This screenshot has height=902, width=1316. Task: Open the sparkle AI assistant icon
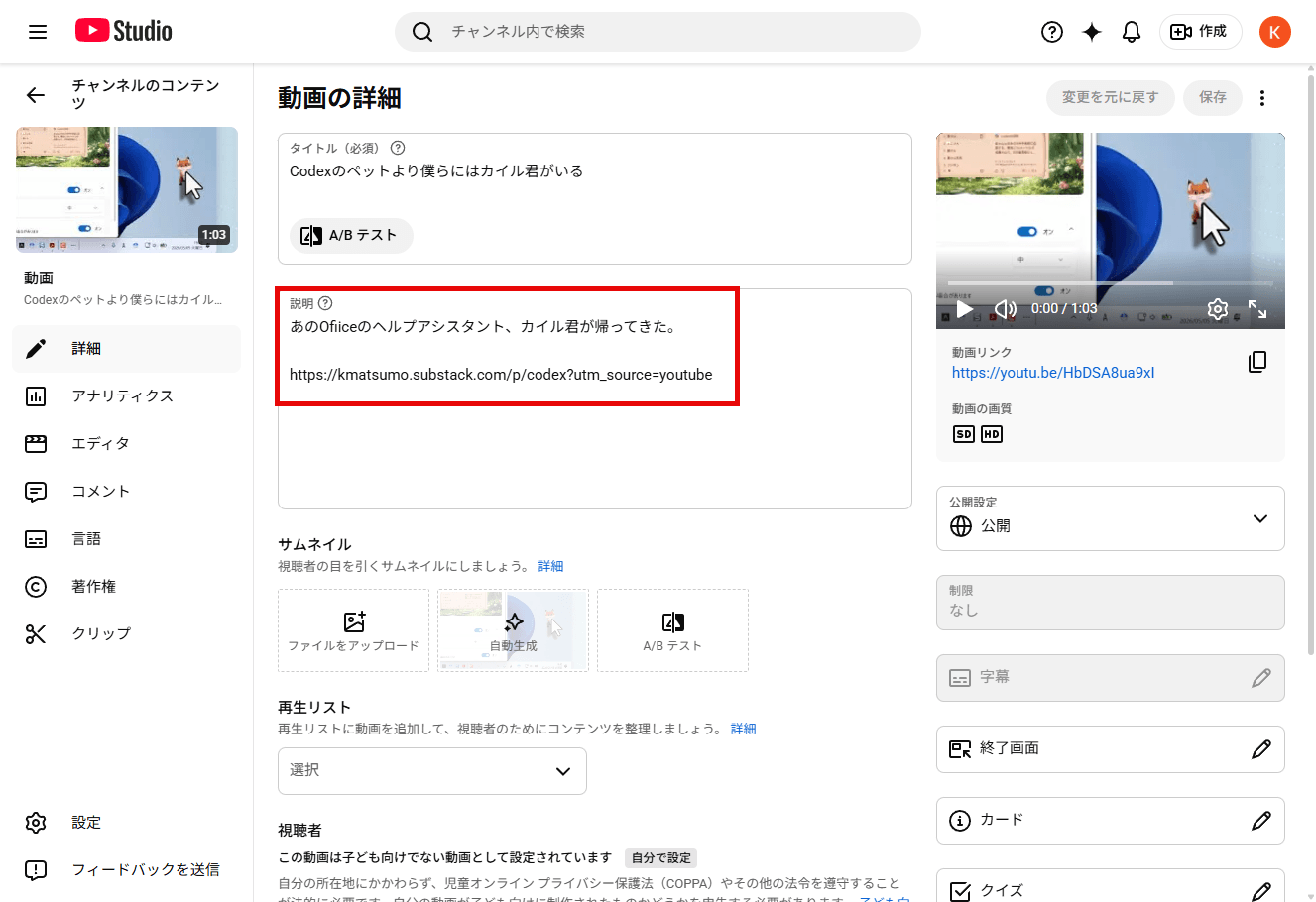pyautogui.click(x=1092, y=32)
